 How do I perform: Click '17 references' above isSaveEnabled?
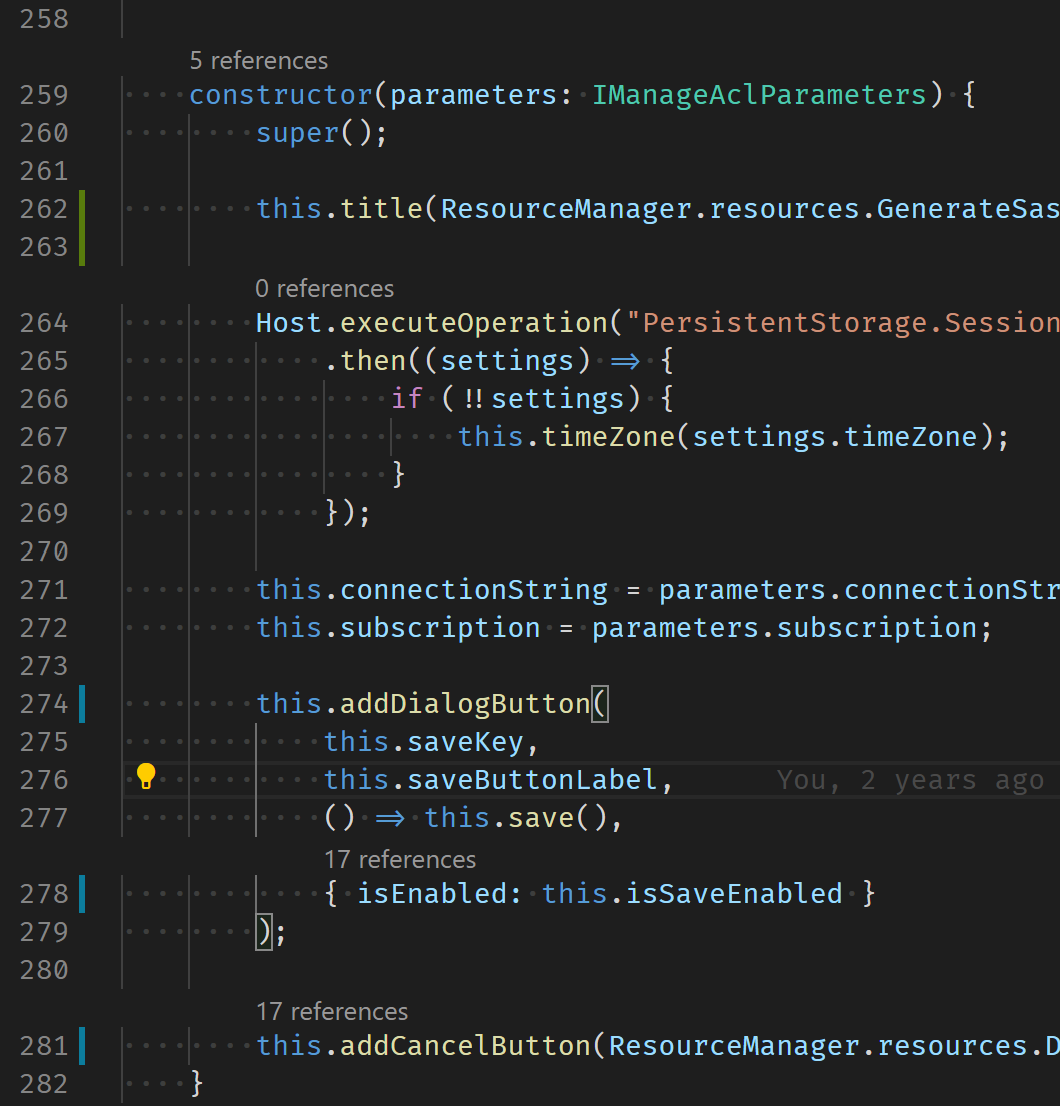point(399,859)
